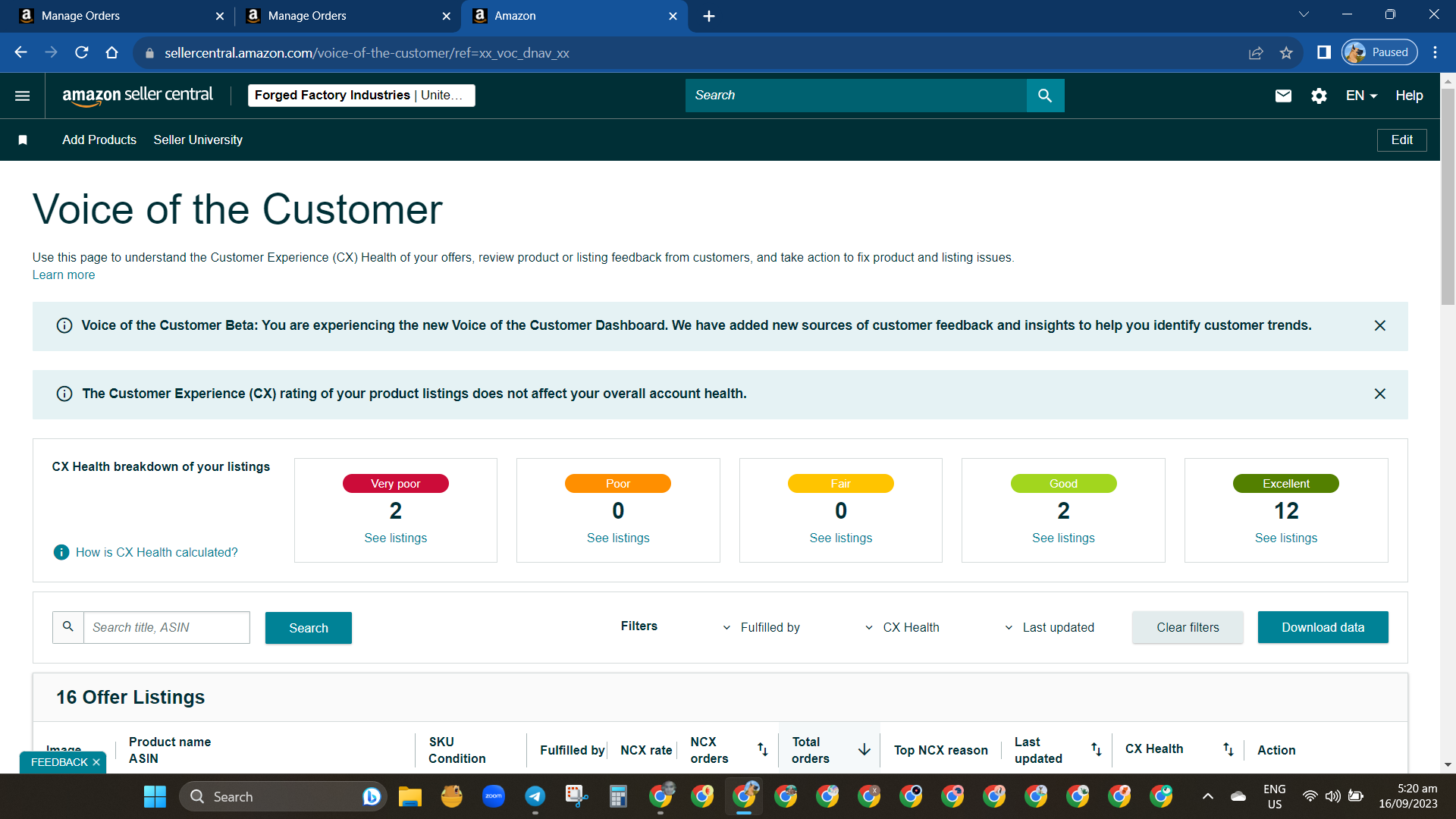Switch to first Manage Orders tab
This screenshot has height=819, width=1456.
coord(121,16)
